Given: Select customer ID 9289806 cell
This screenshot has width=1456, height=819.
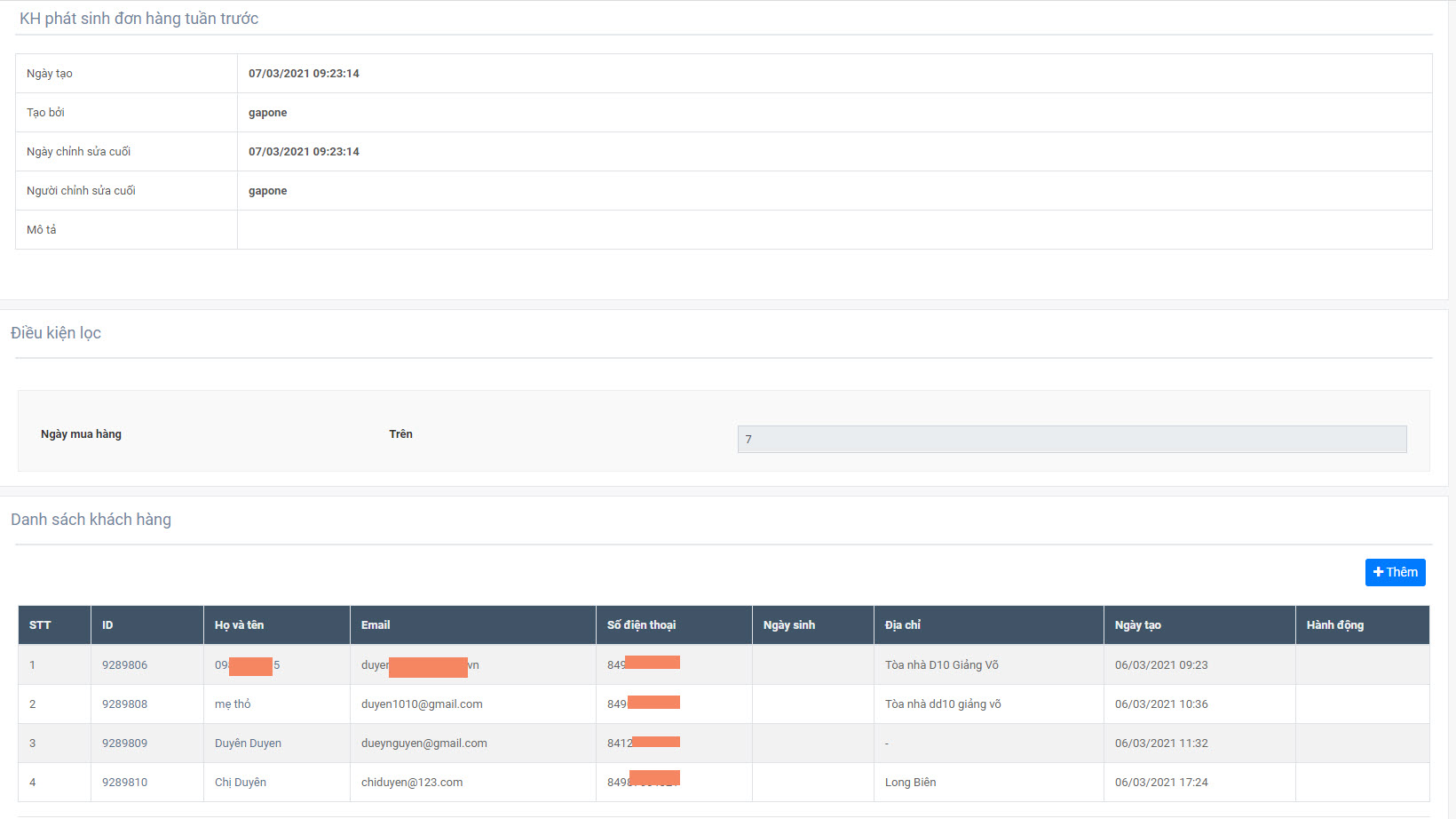Looking at the screenshot, I should click(124, 665).
